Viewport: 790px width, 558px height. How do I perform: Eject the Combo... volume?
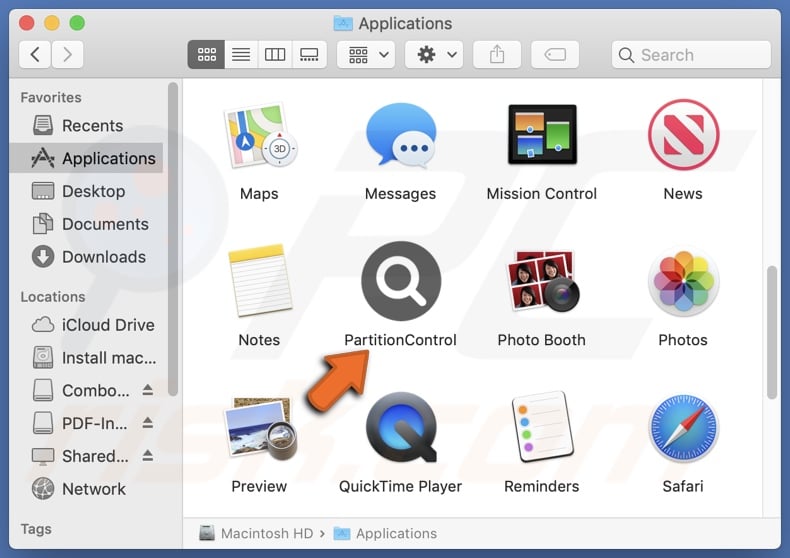148,390
